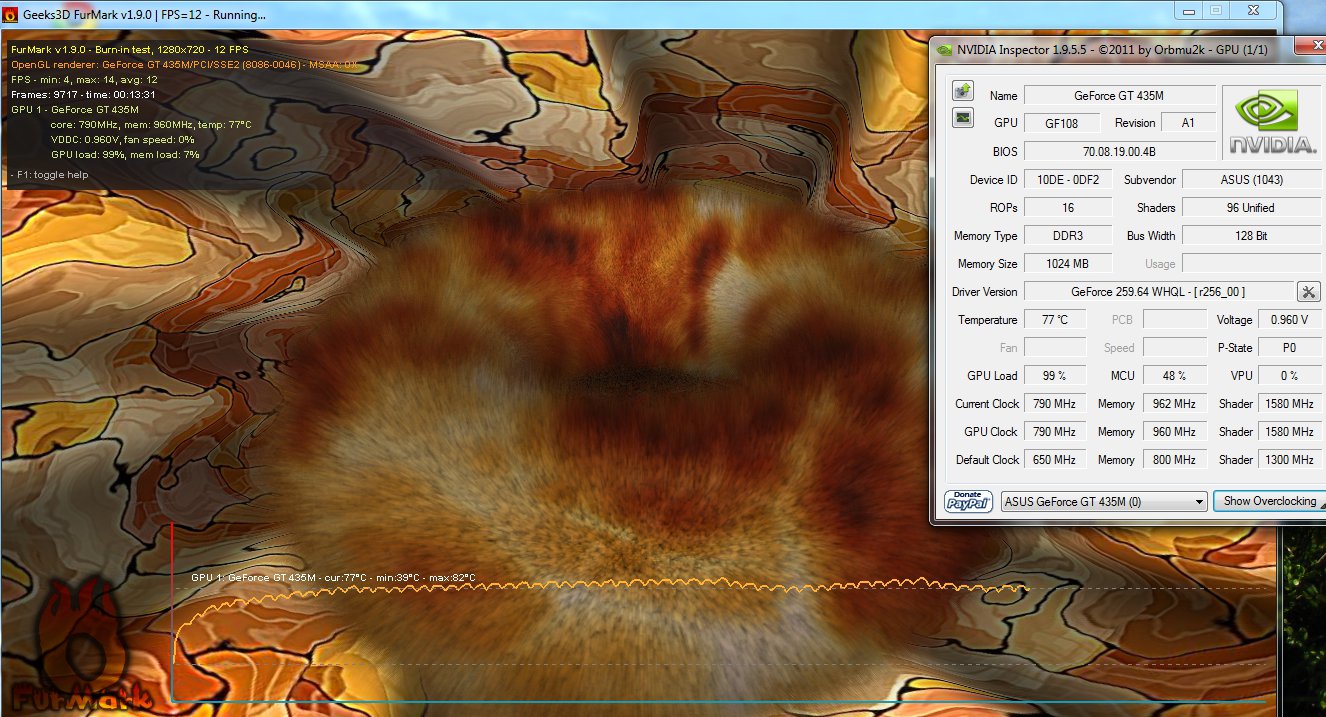
Task: Click the GPU Clock row Memory value 960 MHz
Action: tap(1175, 432)
